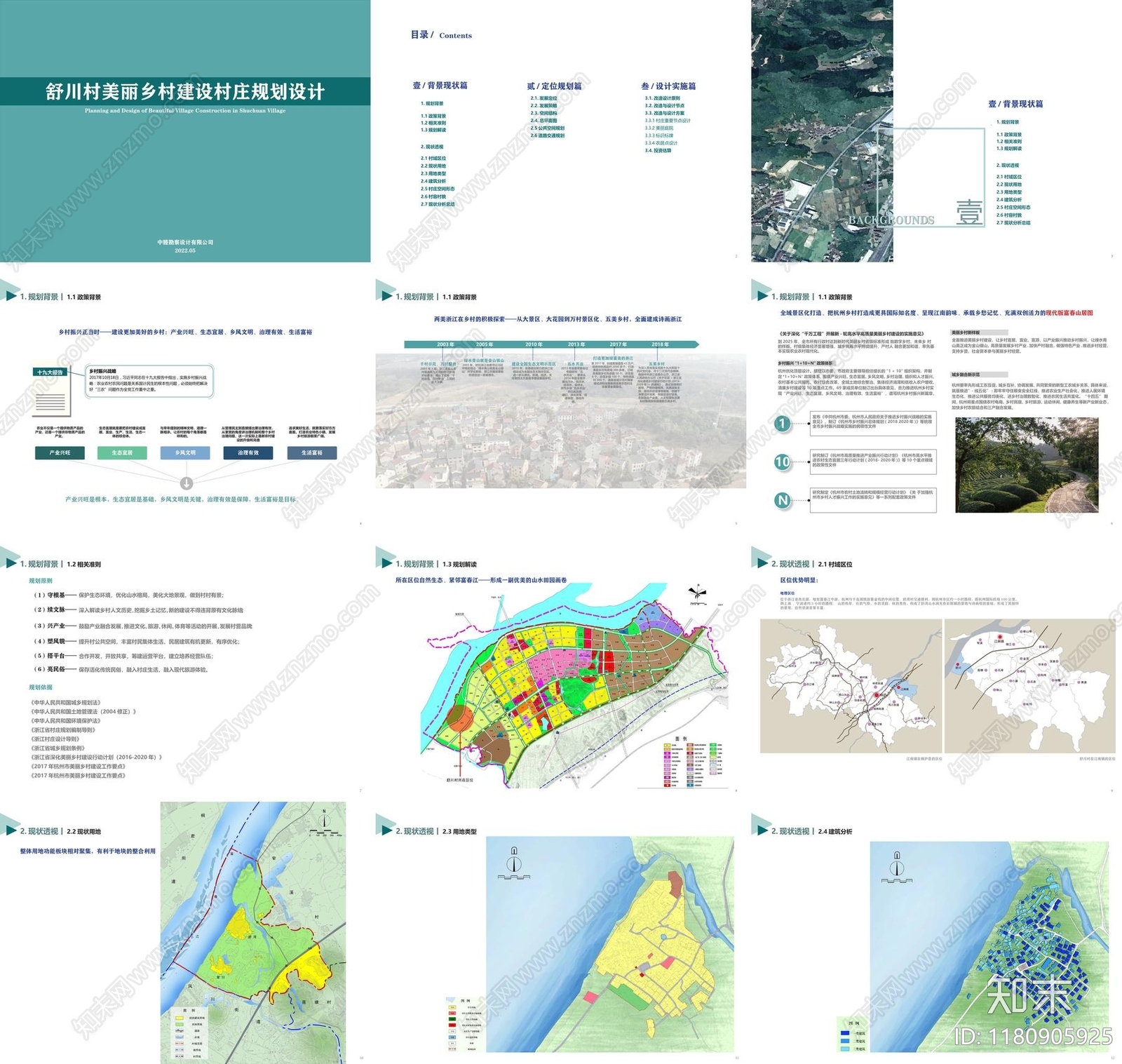Viewport: 1122px width, 1064px height.
Task: Select the 1.3 规划解读 slide heading
Action: coord(459,564)
